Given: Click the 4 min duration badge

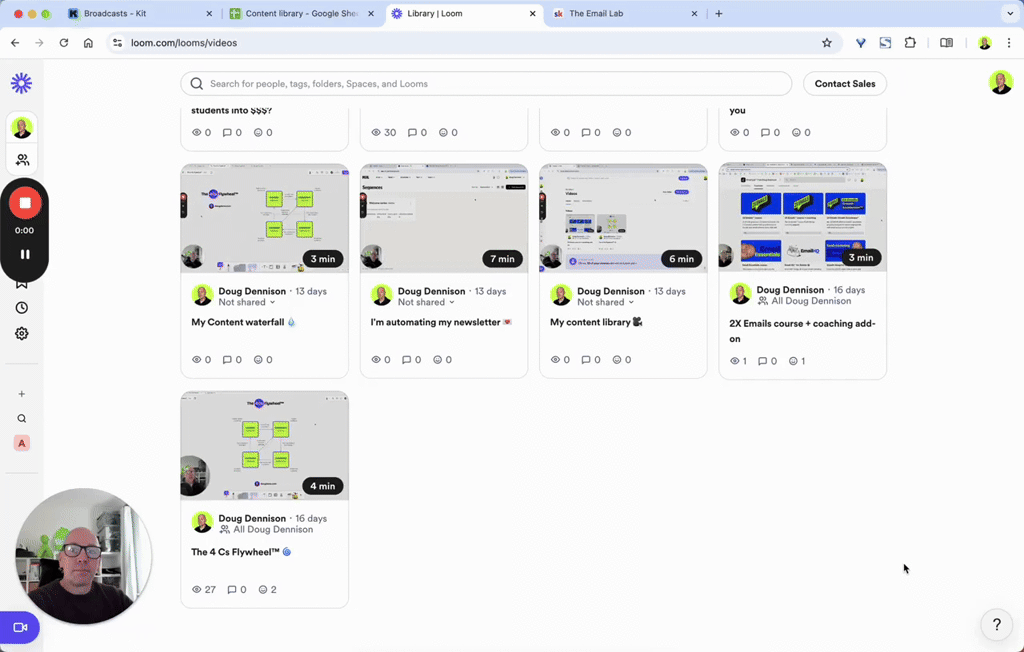Looking at the screenshot, I should tap(323, 486).
